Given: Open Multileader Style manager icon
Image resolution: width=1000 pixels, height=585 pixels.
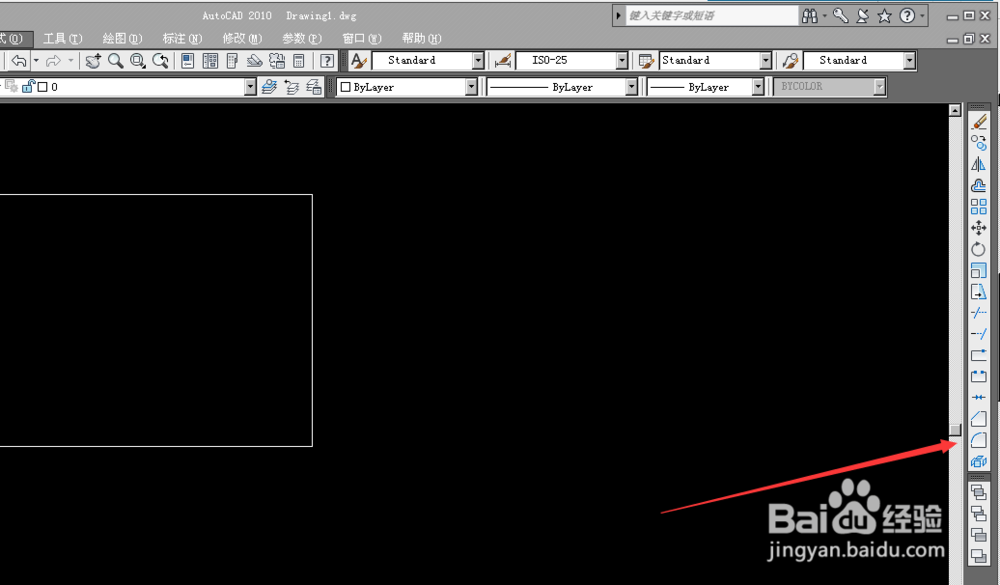Looking at the screenshot, I should 790,61.
